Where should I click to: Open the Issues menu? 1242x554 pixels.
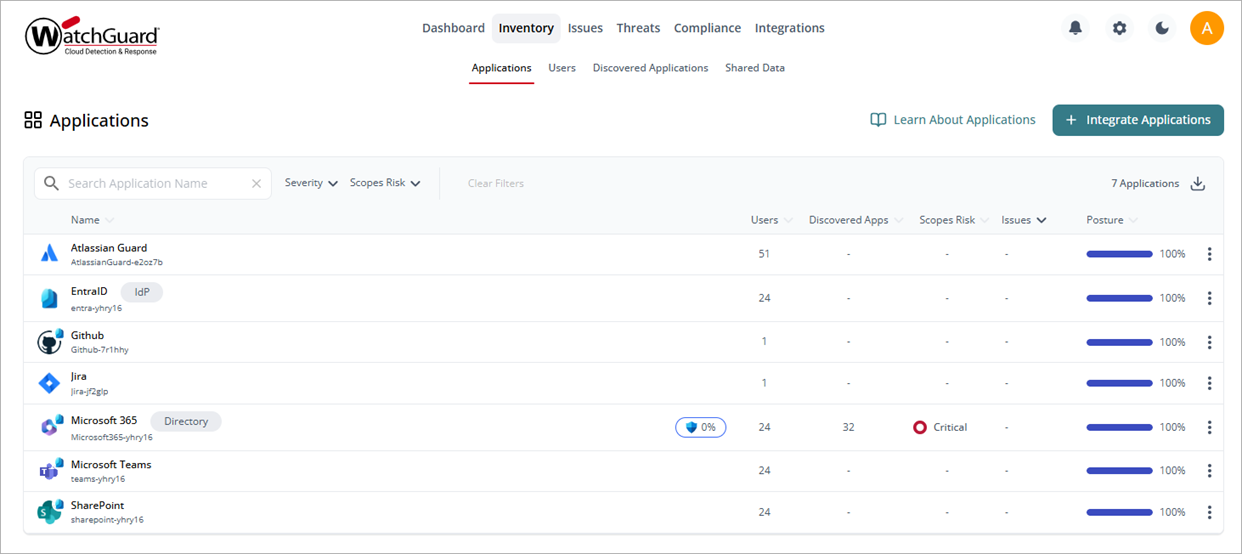(585, 28)
